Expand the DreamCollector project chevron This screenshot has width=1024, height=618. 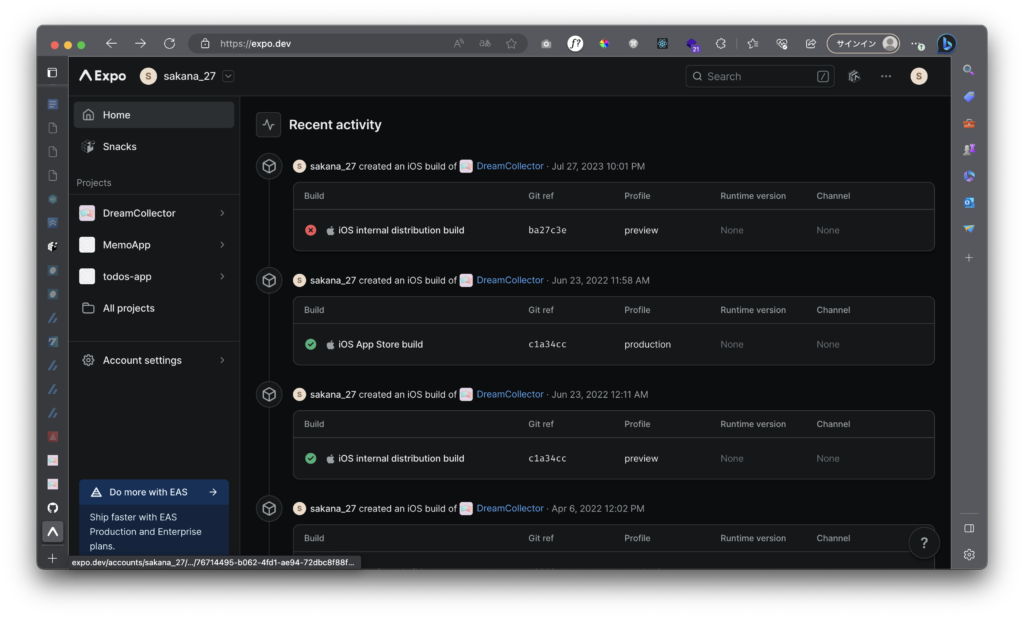tap(222, 213)
